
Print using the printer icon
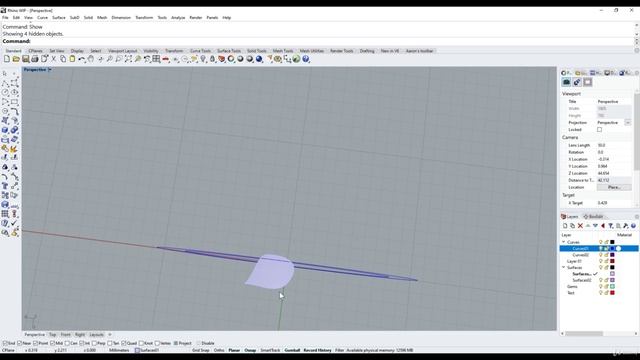35,59
